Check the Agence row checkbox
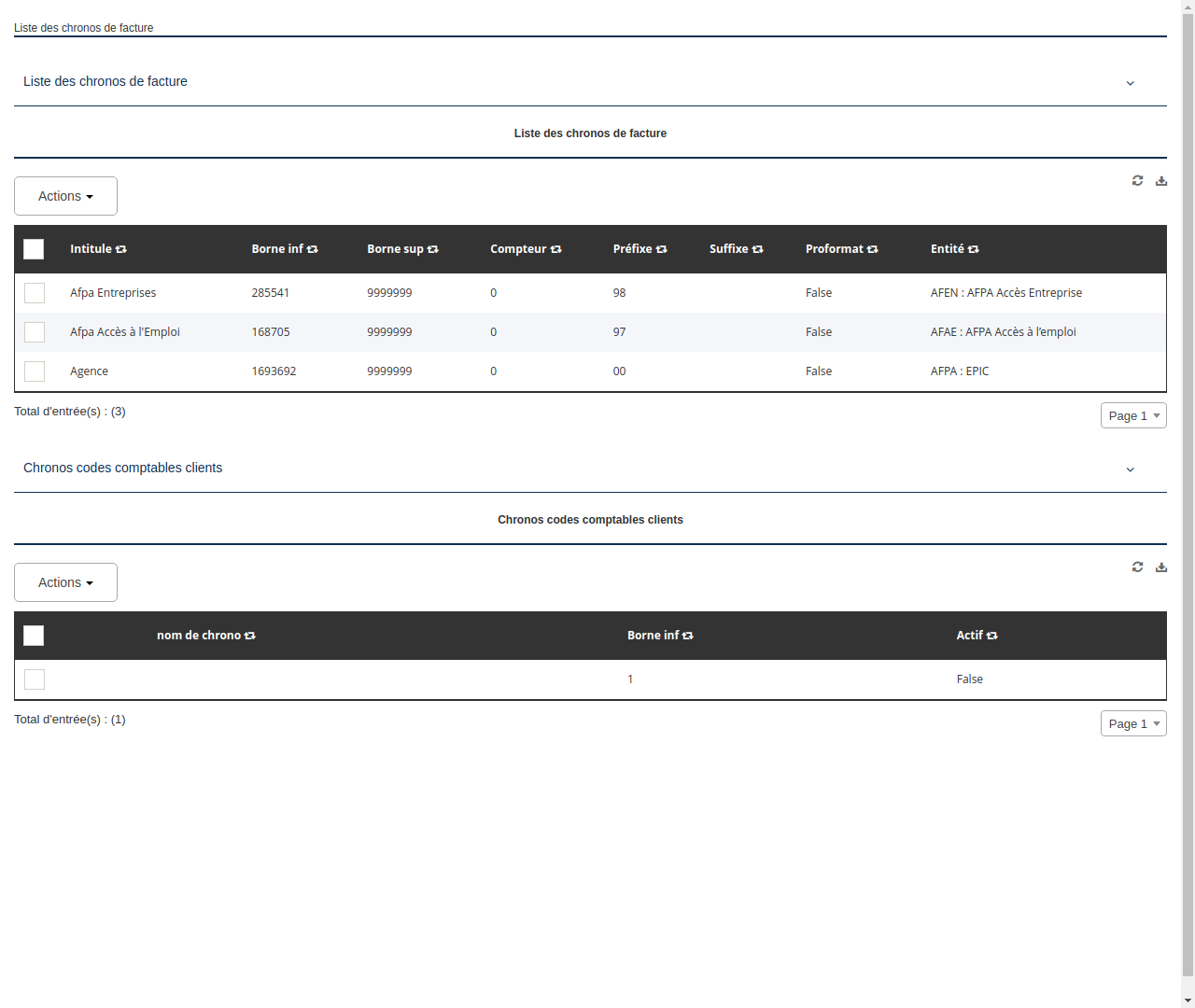The width and height of the screenshot is (1195, 1008). 35,371
